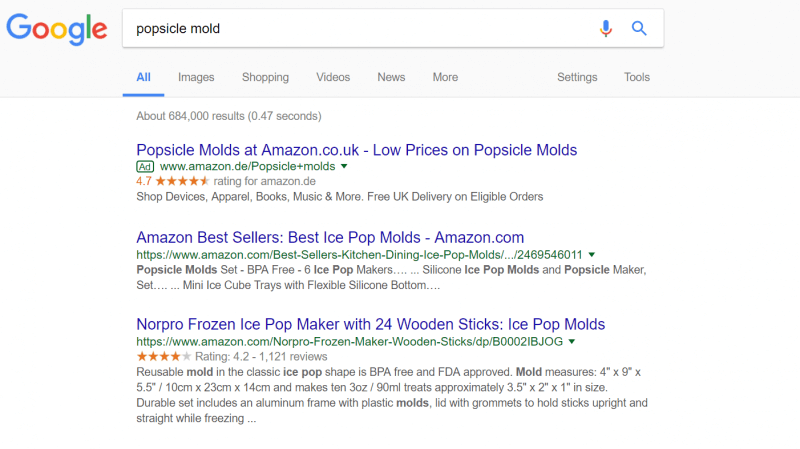This screenshot has width=800, height=449.
Task: Click the Google logo
Action: click(56, 30)
